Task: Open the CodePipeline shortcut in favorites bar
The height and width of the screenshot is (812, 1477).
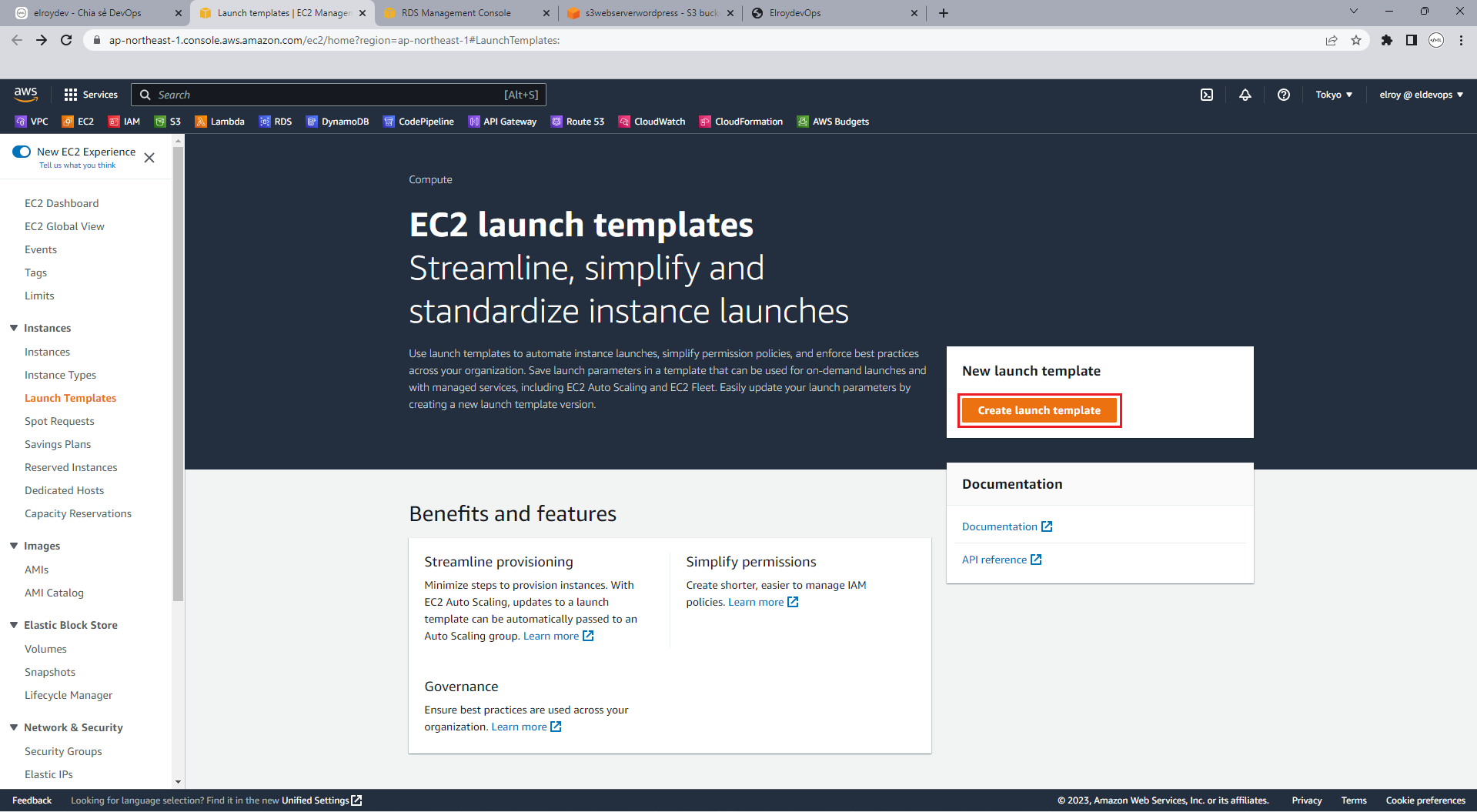Action: click(419, 122)
